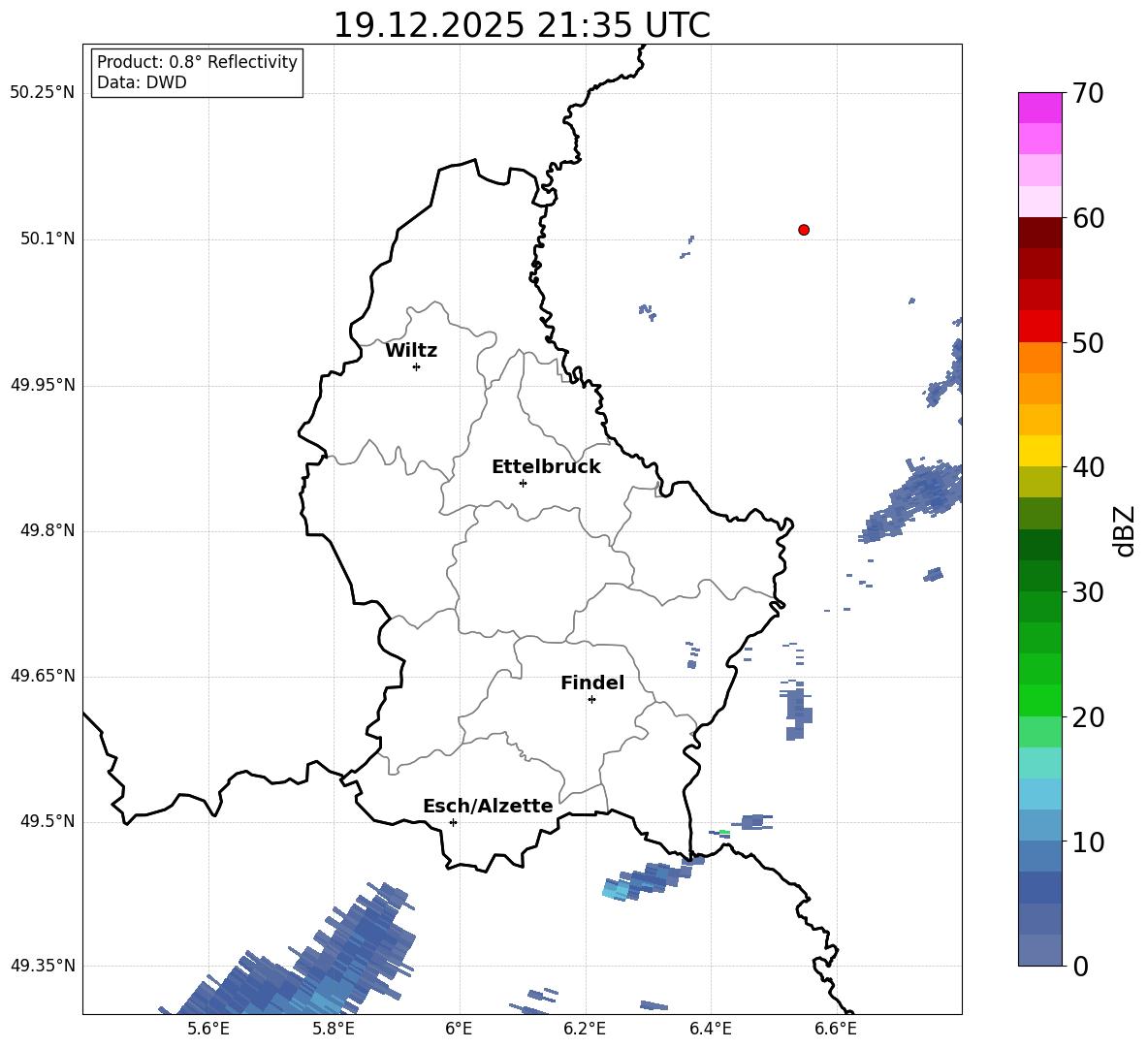Select the Wiltz city label
The width and height of the screenshot is (1148, 1048).
(411, 351)
